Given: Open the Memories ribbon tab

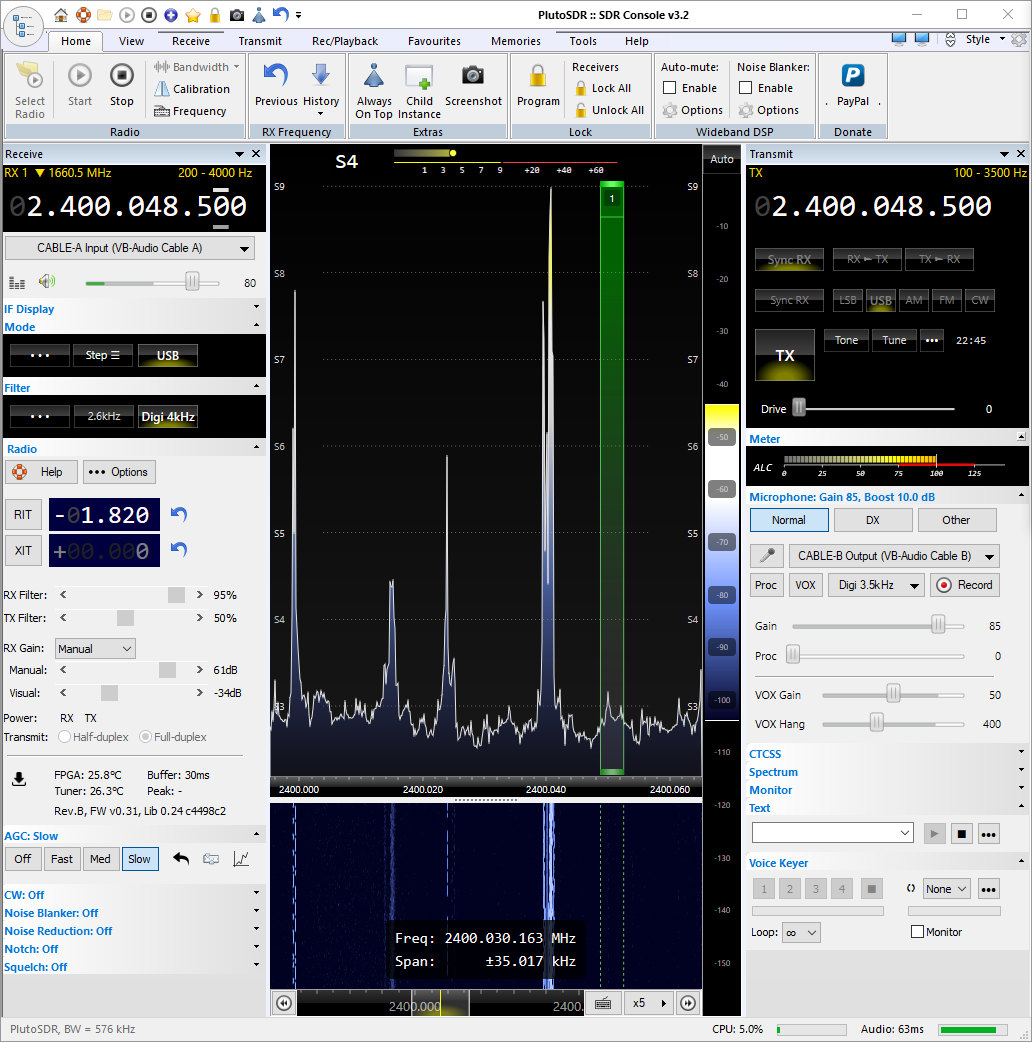Looking at the screenshot, I should (x=515, y=41).
